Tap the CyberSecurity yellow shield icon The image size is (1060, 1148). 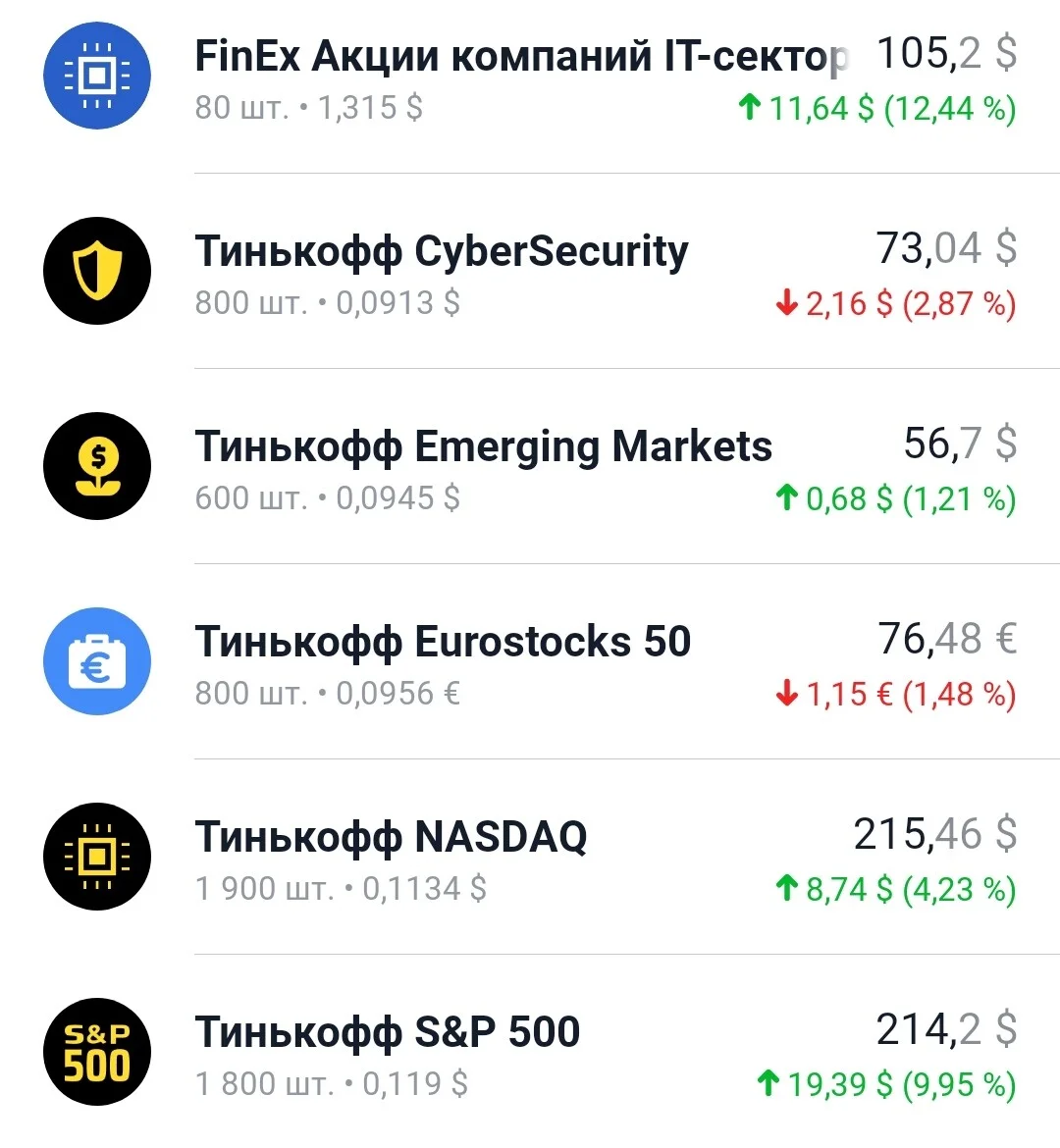click(97, 271)
